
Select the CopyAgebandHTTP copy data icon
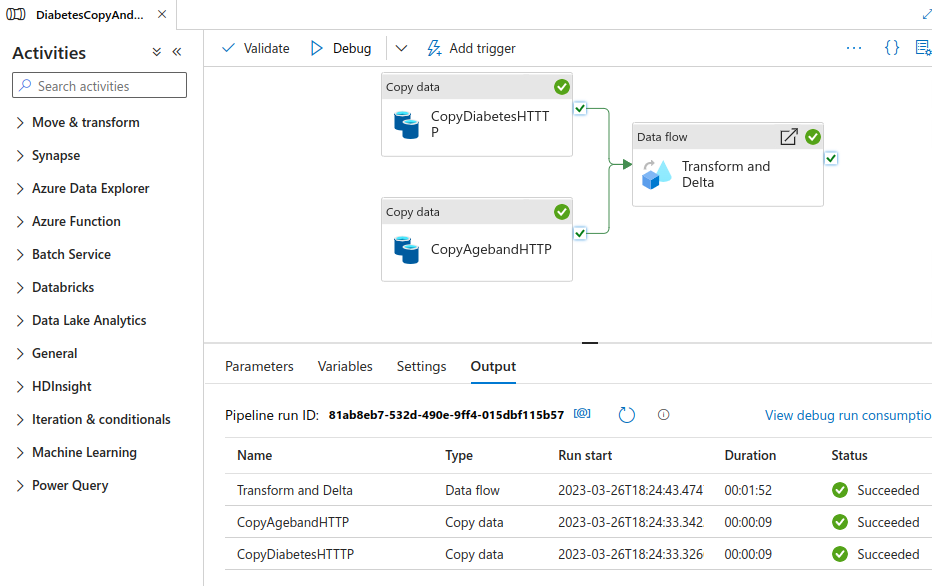[x=407, y=250]
